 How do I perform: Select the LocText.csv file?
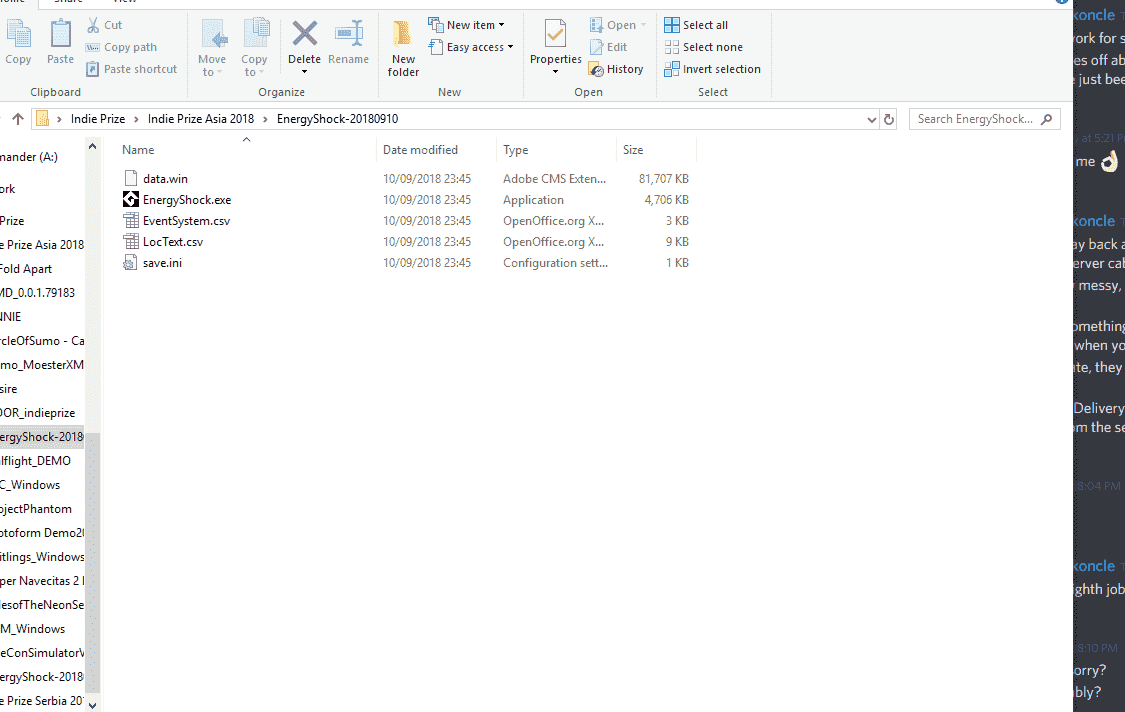(x=173, y=242)
